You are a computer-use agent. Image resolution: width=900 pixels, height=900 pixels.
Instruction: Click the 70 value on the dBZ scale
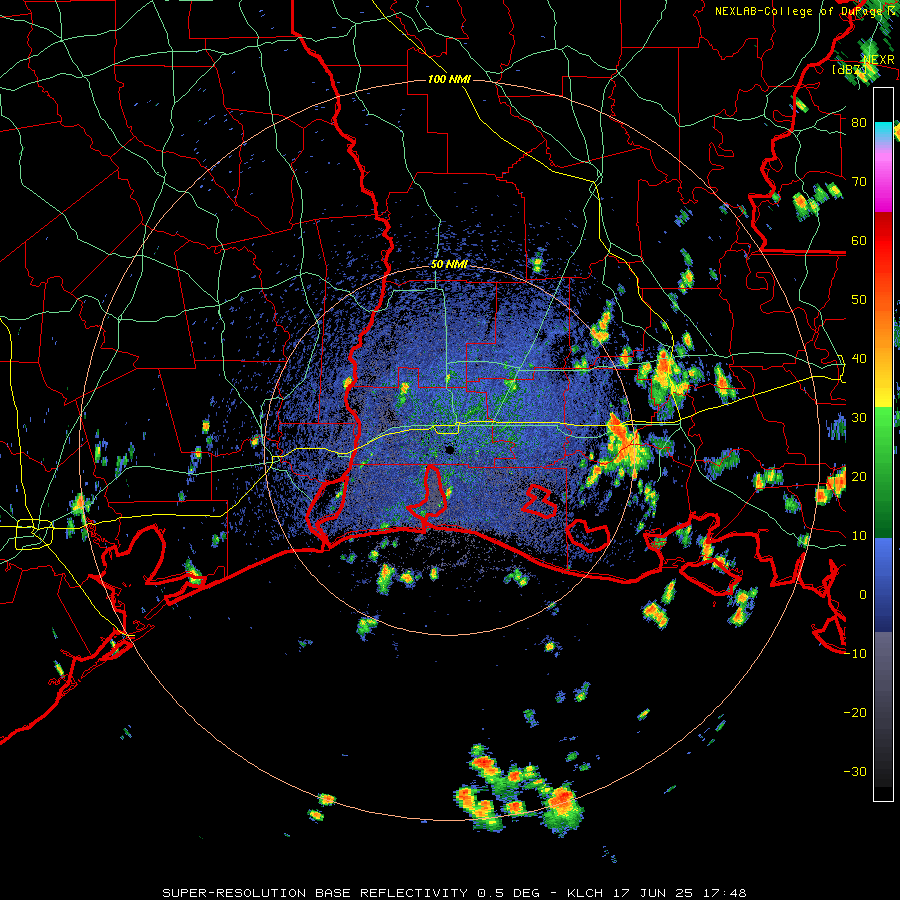(859, 181)
